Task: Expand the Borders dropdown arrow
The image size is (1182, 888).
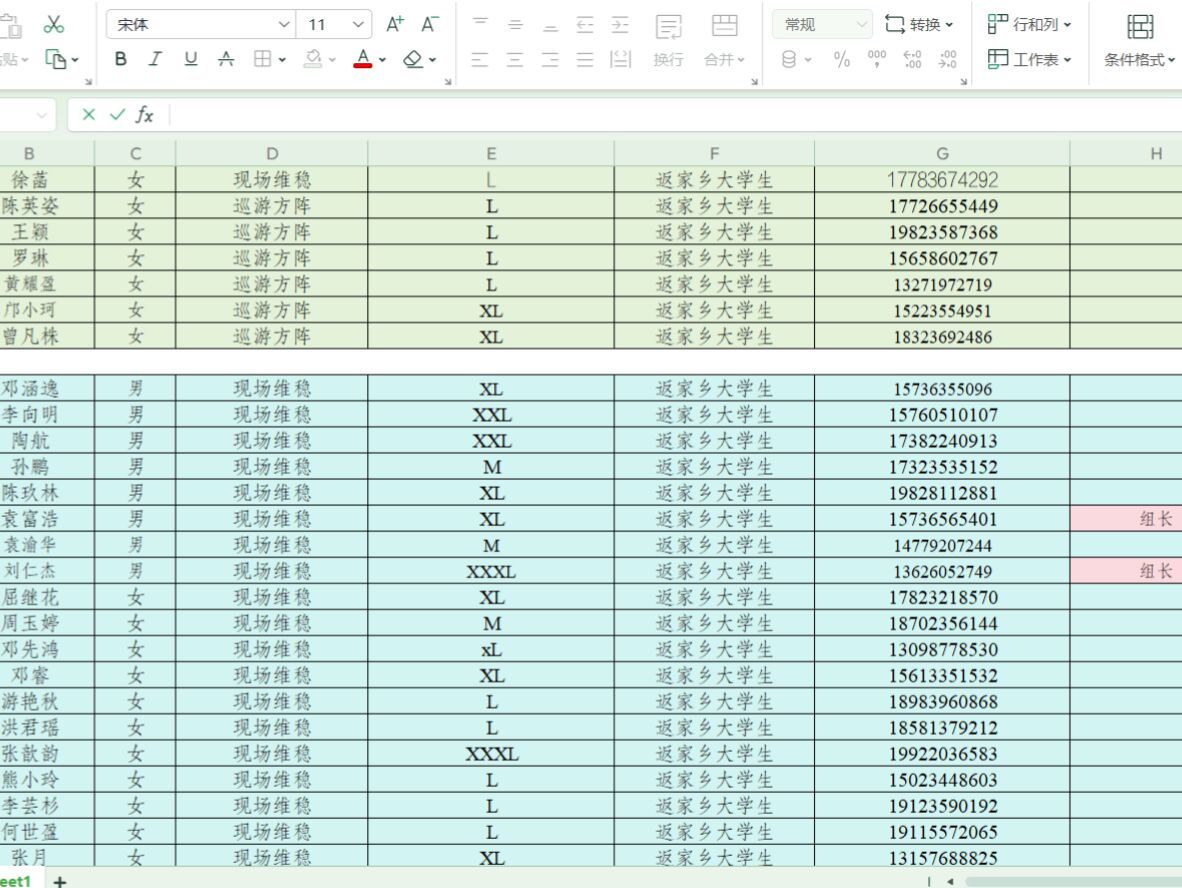Action: click(x=282, y=60)
